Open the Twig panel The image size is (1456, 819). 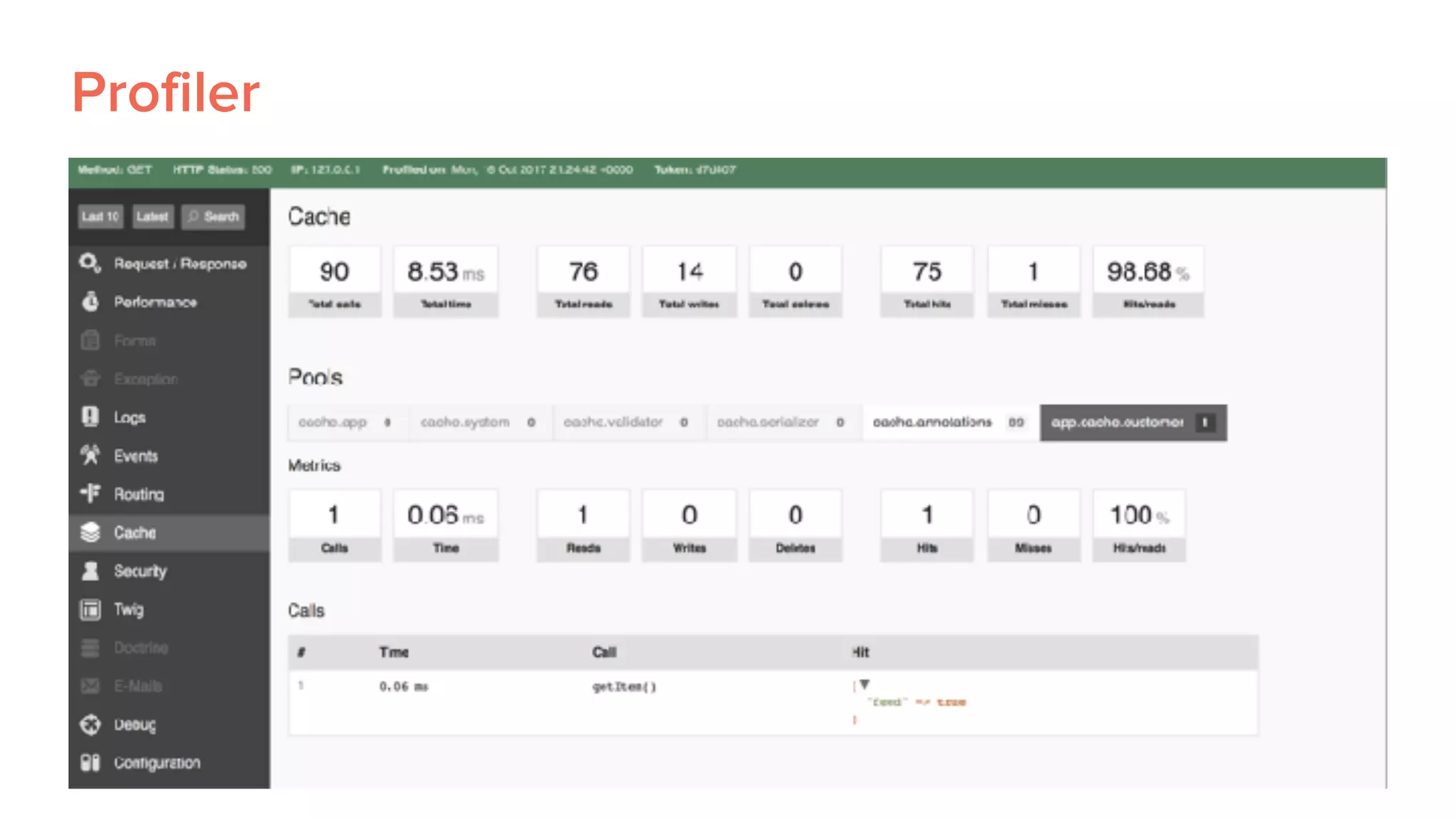click(169, 609)
